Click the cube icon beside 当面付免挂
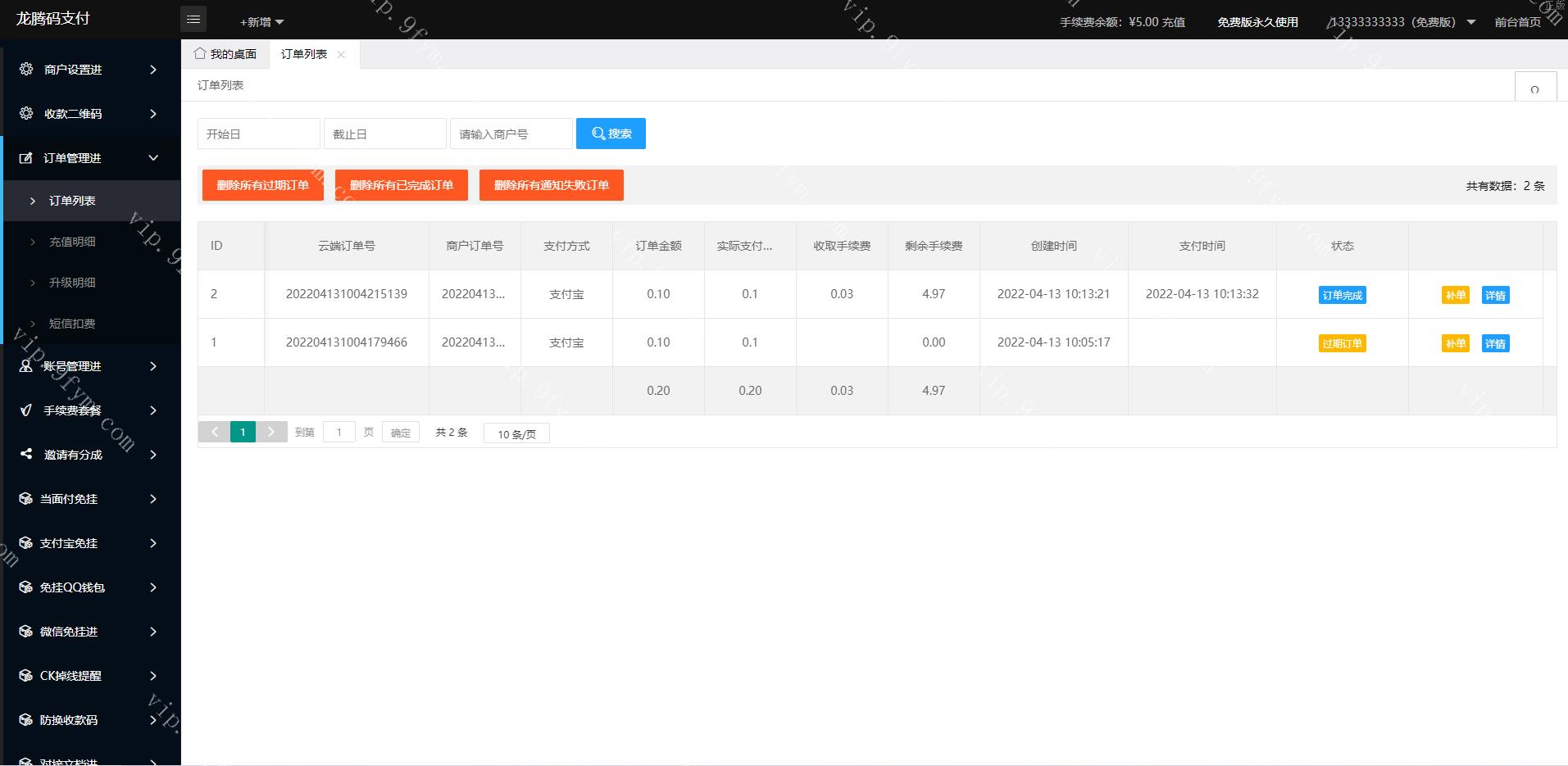Viewport: 1568px width, 766px height. pos(26,499)
